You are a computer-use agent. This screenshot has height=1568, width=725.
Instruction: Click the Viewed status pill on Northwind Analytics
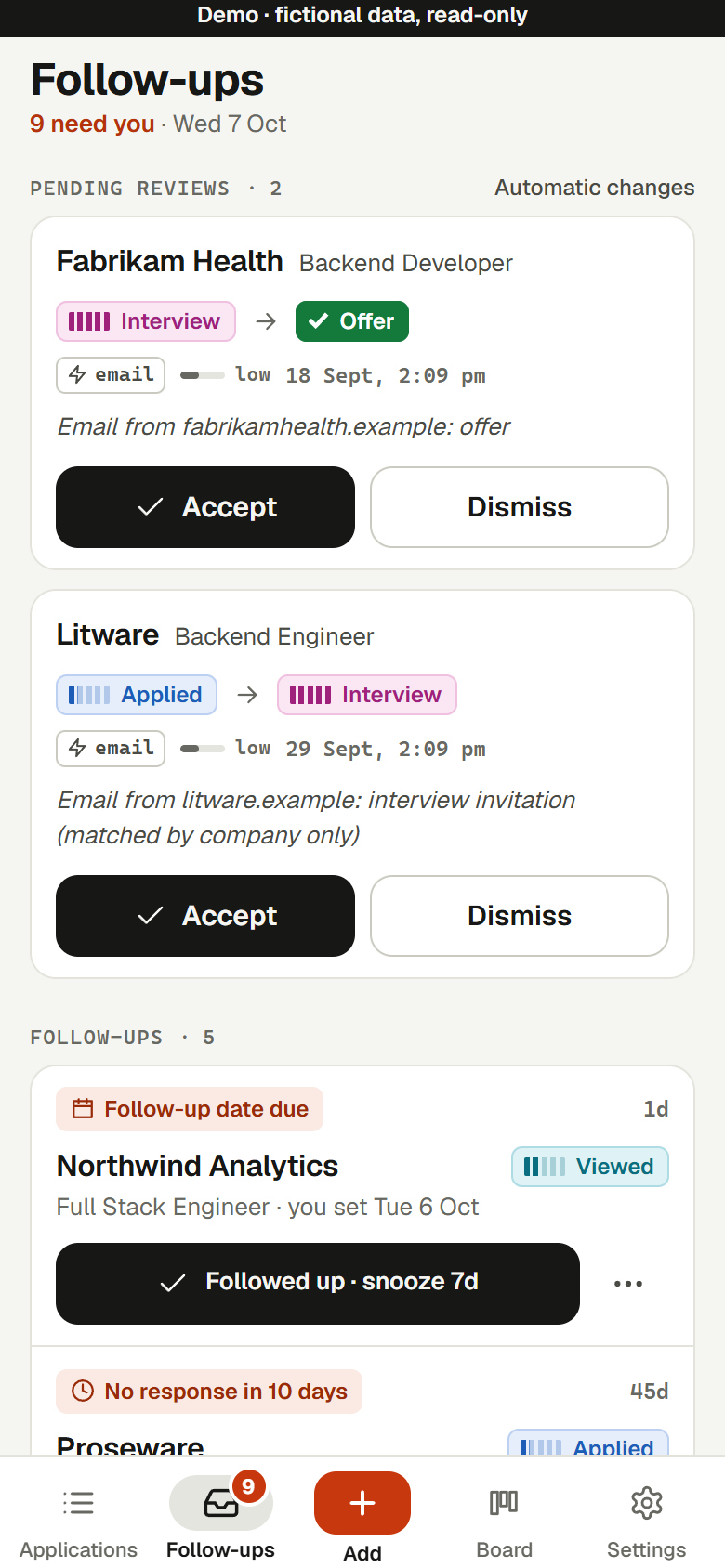(590, 1167)
